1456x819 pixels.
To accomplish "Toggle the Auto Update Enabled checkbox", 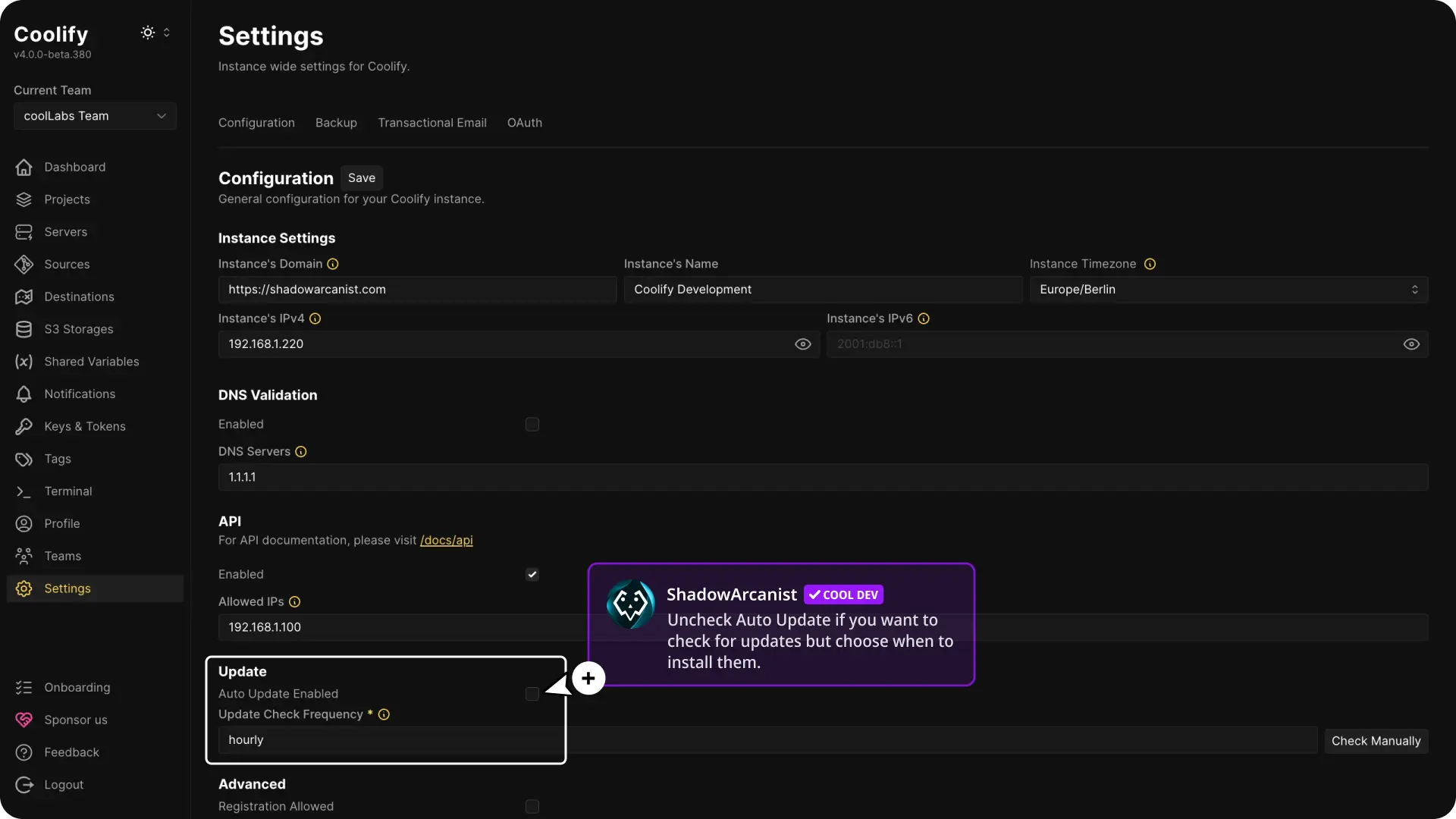I will coord(532,694).
